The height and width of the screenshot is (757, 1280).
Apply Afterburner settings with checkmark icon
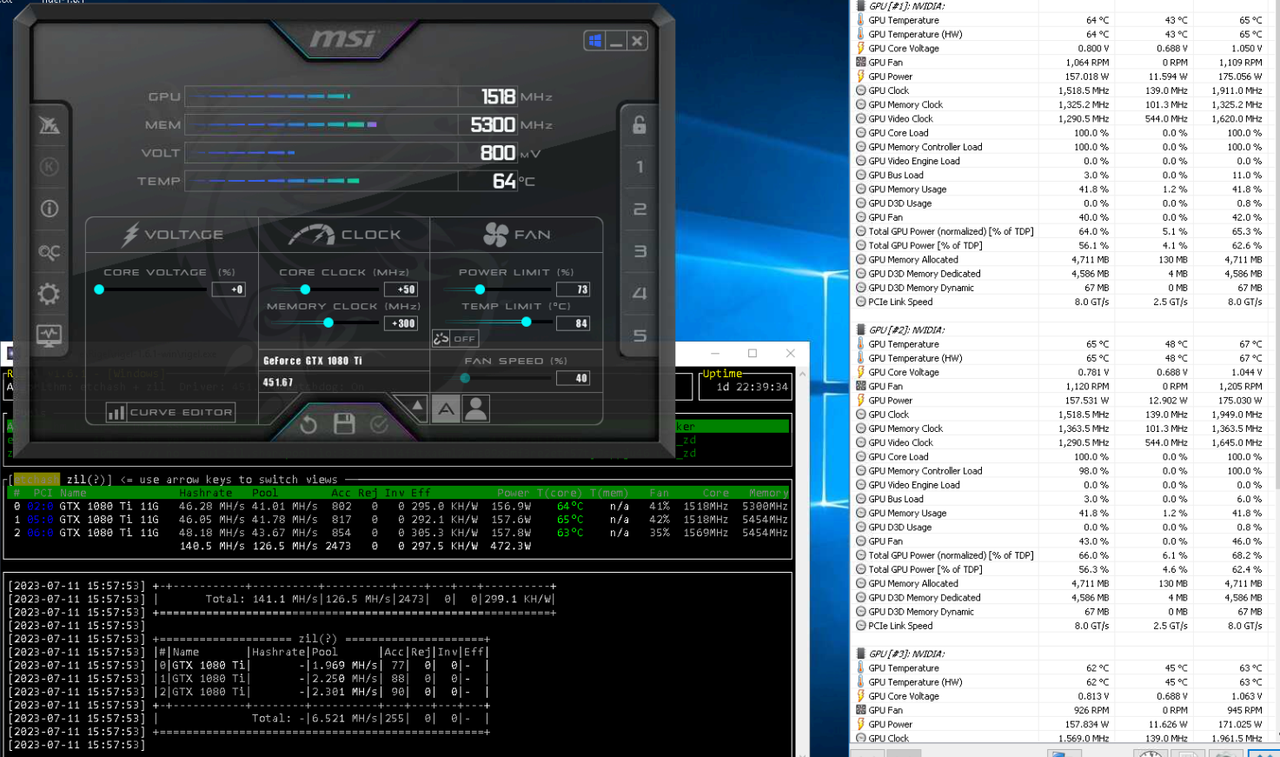(379, 425)
